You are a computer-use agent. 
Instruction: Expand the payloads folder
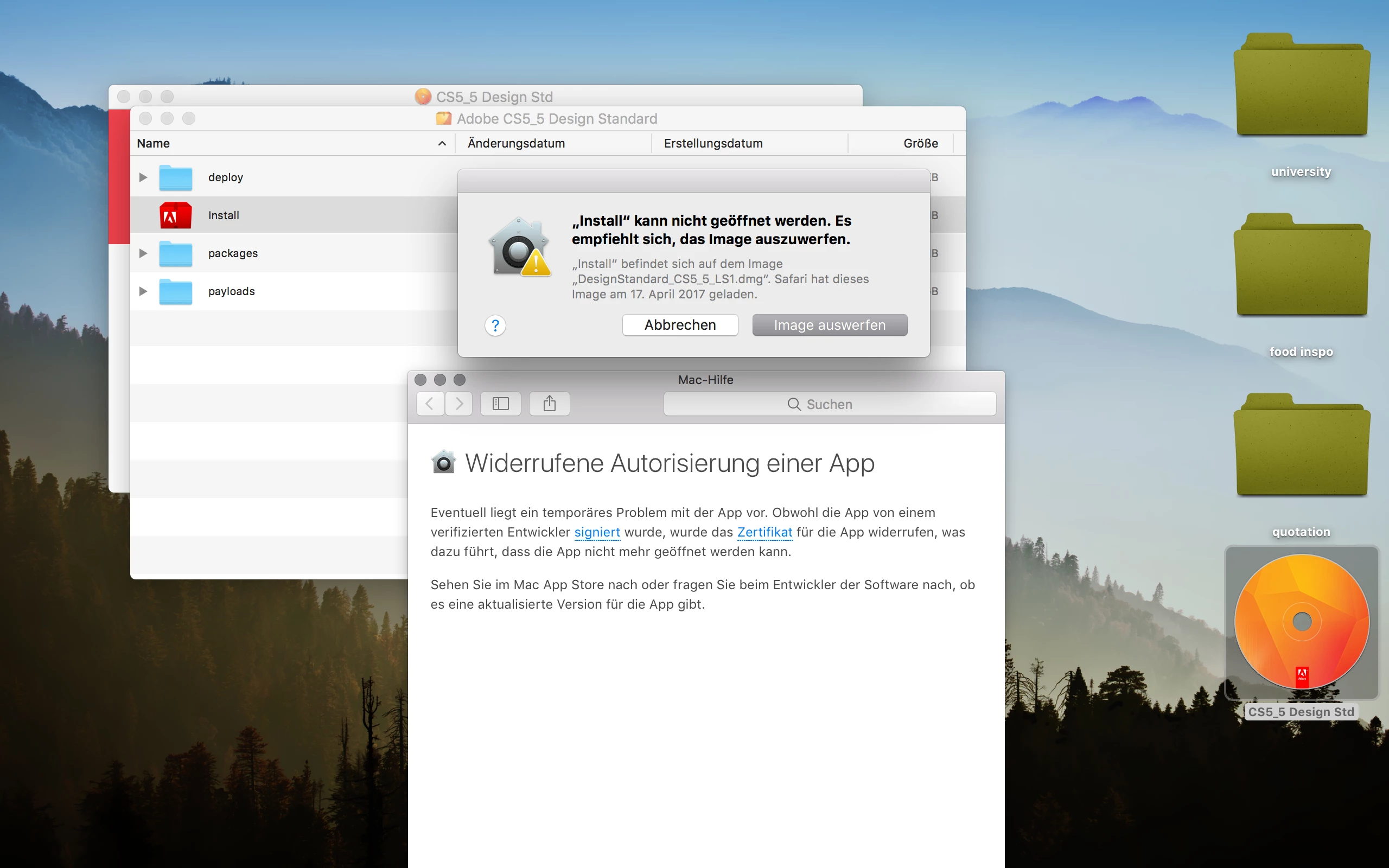(143, 291)
